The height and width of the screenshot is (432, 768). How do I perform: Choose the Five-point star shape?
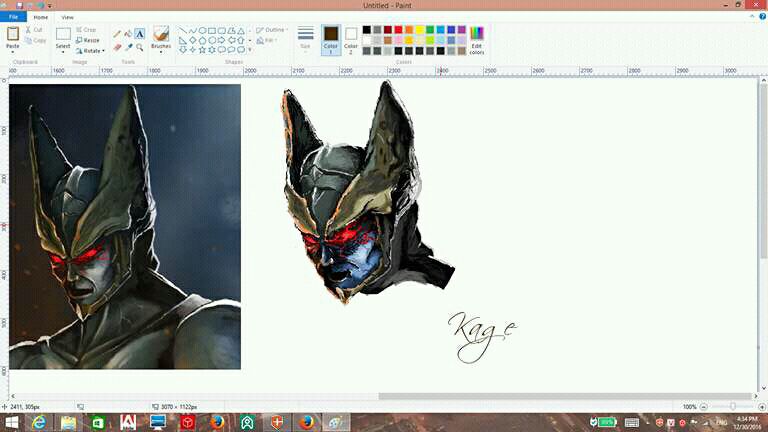click(x=202, y=49)
